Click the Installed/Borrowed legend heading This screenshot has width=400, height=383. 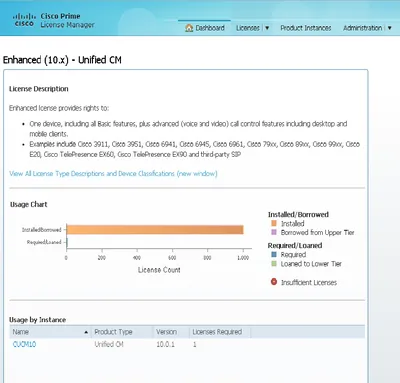pos(298,214)
